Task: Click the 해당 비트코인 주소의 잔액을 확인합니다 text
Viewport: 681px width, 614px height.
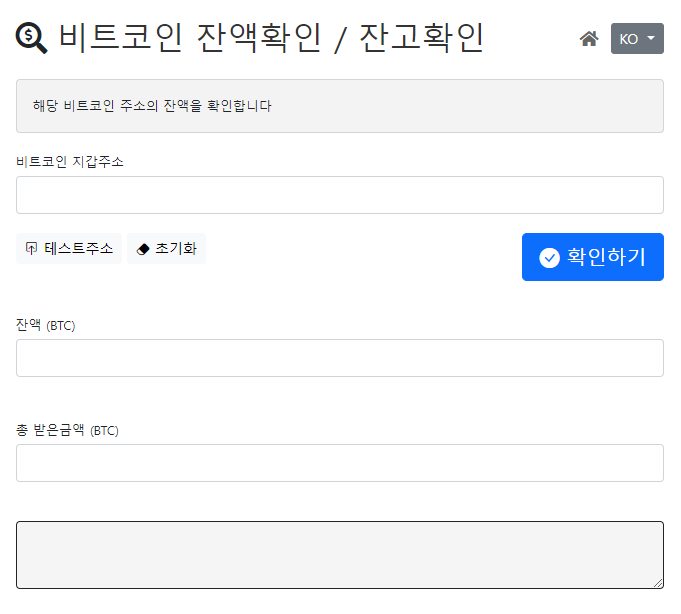Action: pos(152,106)
